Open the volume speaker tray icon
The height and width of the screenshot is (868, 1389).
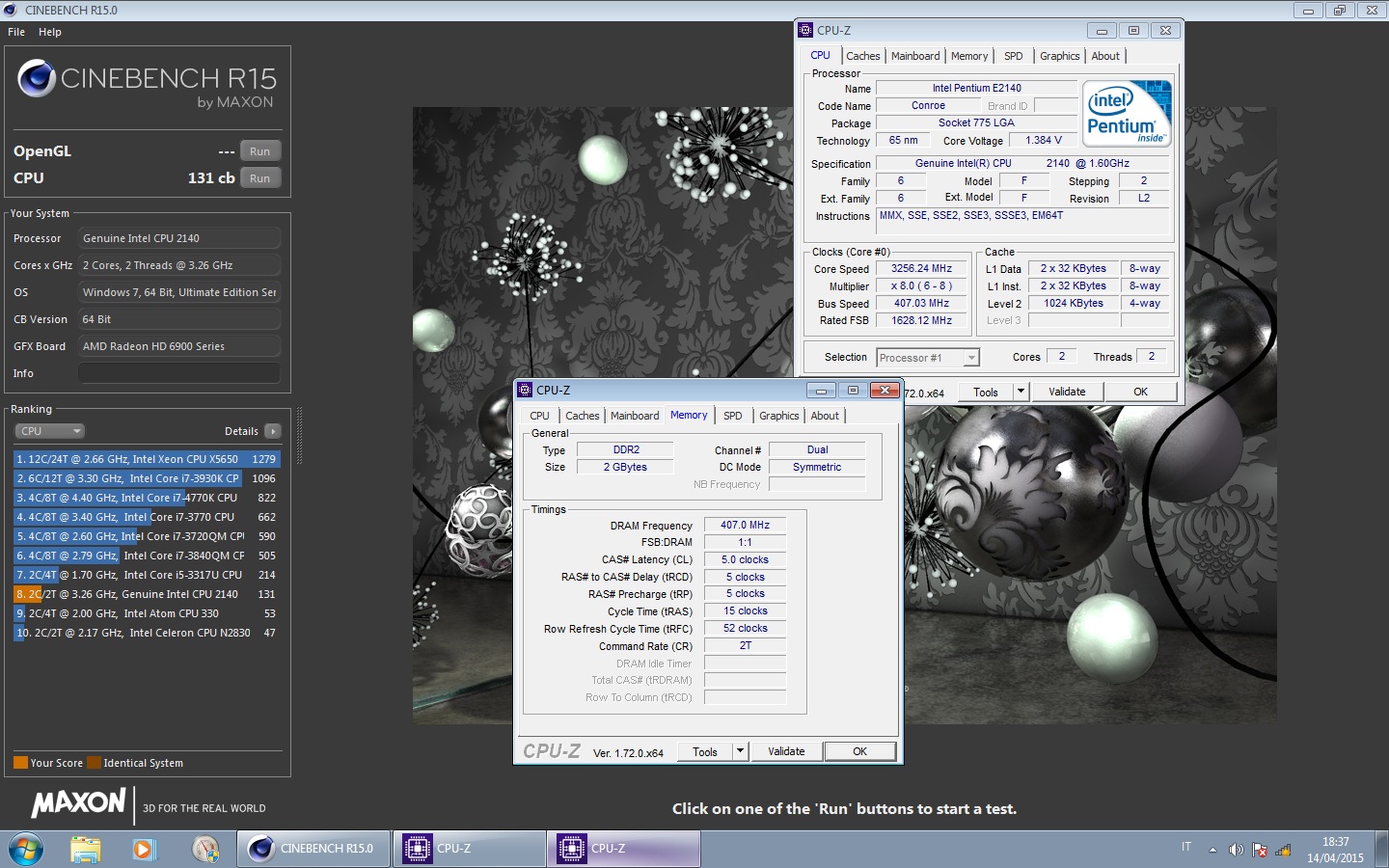coord(1236,850)
